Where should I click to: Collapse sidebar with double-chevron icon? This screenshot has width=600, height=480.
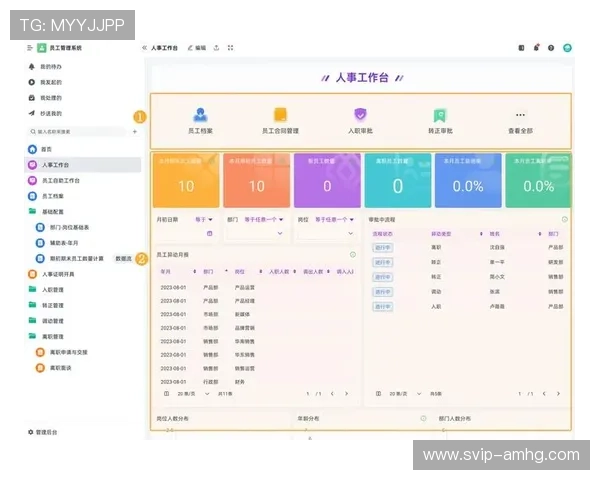pos(144,48)
